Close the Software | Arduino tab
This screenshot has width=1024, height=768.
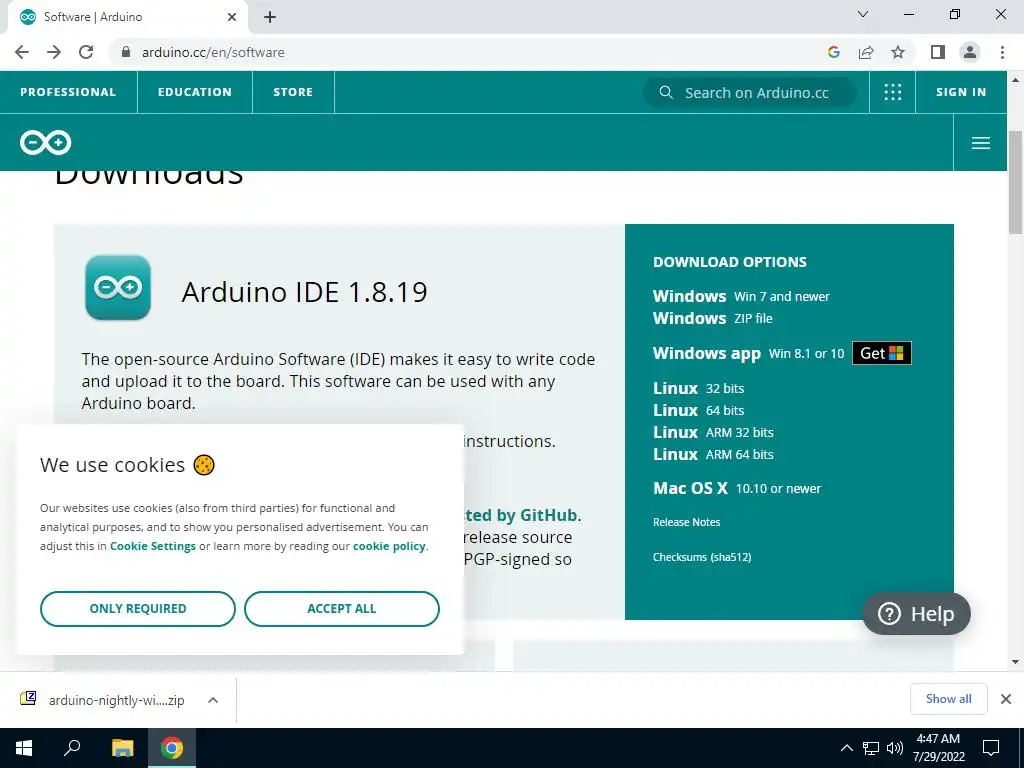point(232,17)
